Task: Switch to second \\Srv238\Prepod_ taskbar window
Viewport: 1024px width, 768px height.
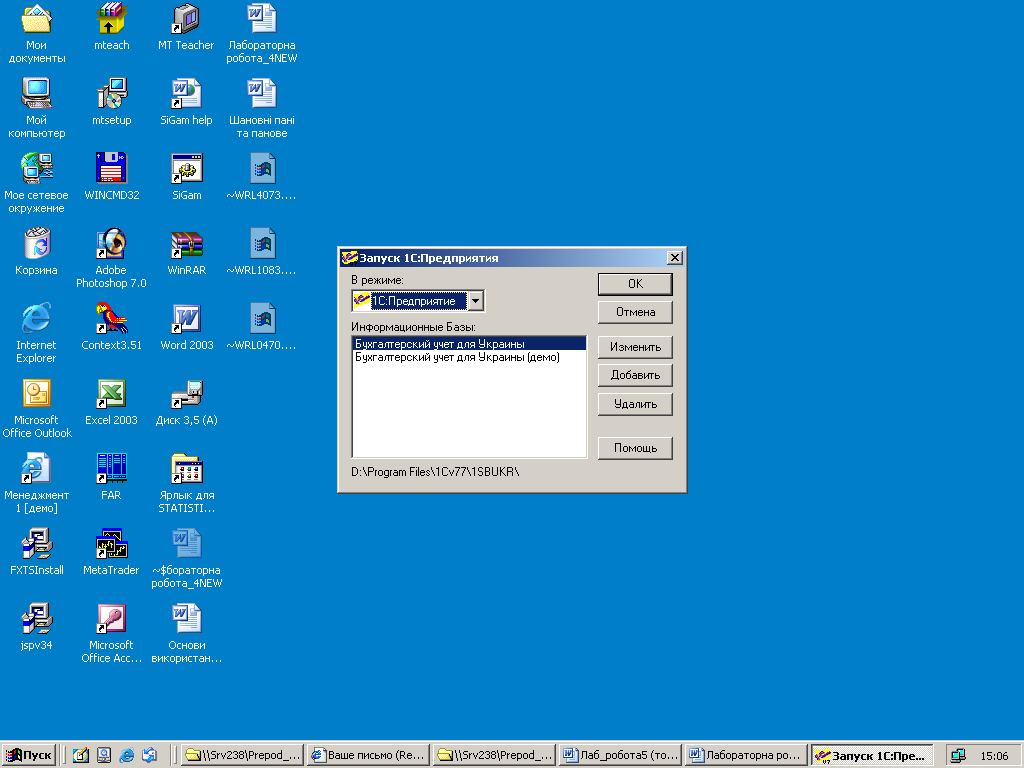Action: [494, 756]
